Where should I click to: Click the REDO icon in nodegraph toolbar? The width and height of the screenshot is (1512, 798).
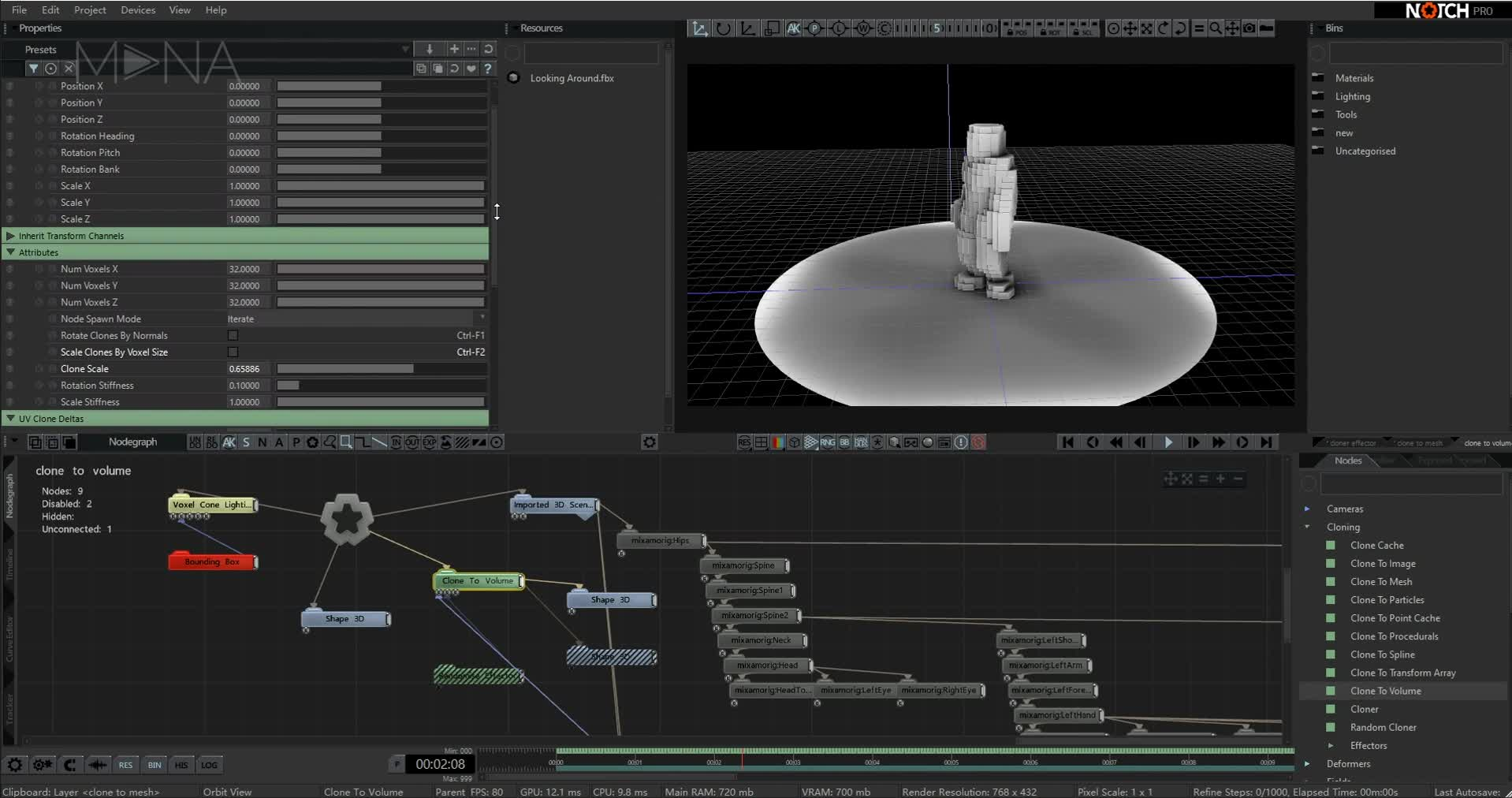pos(212,442)
